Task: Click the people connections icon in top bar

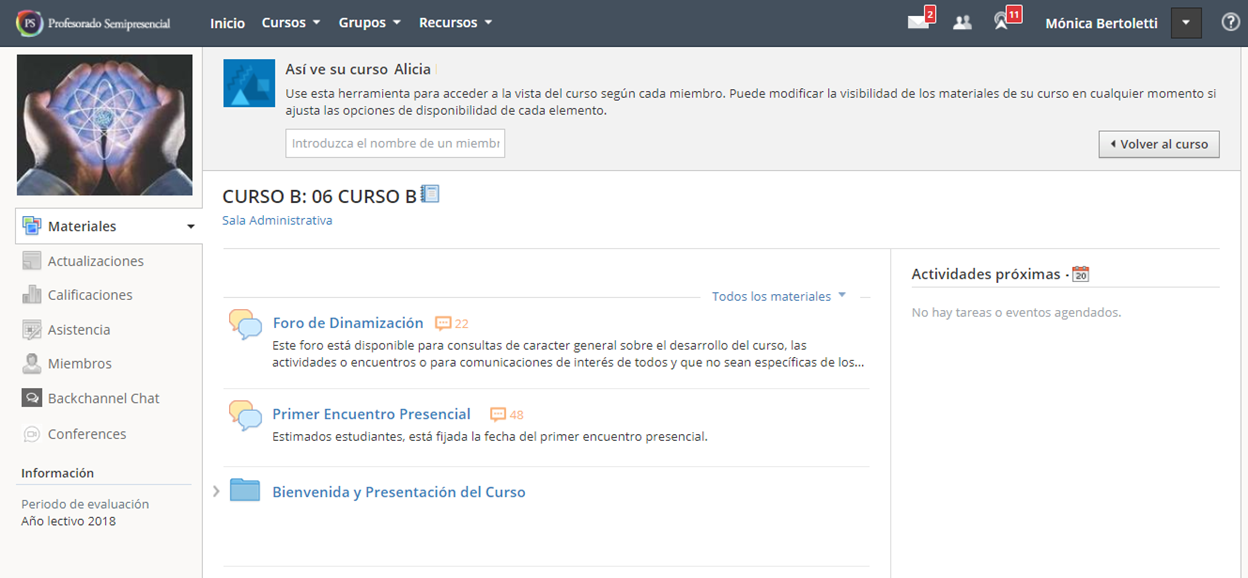Action: 962,21
